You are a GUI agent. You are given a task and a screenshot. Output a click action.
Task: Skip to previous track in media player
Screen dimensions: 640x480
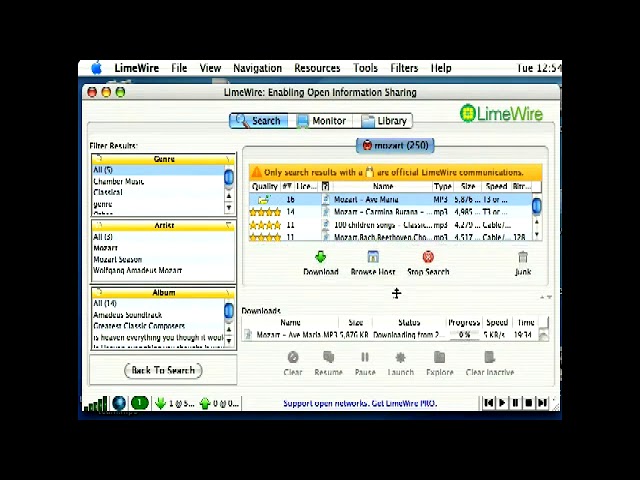[x=488, y=403]
